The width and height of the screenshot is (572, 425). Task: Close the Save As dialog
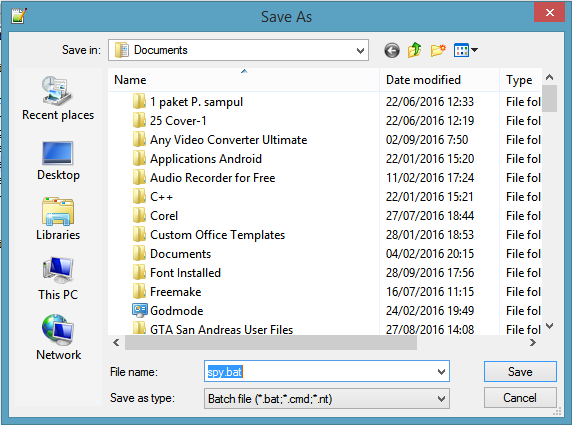(549, 12)
